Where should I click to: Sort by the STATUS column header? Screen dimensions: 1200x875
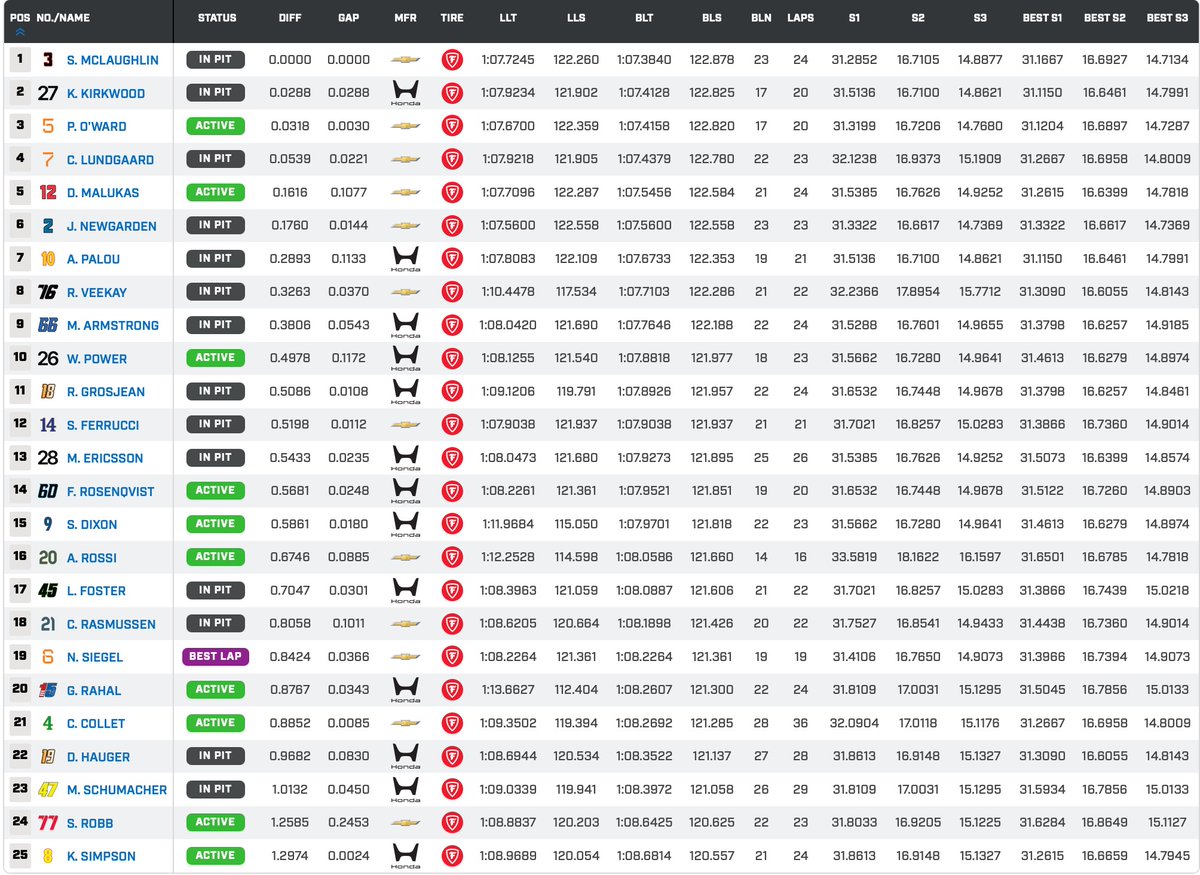(217, 18)
